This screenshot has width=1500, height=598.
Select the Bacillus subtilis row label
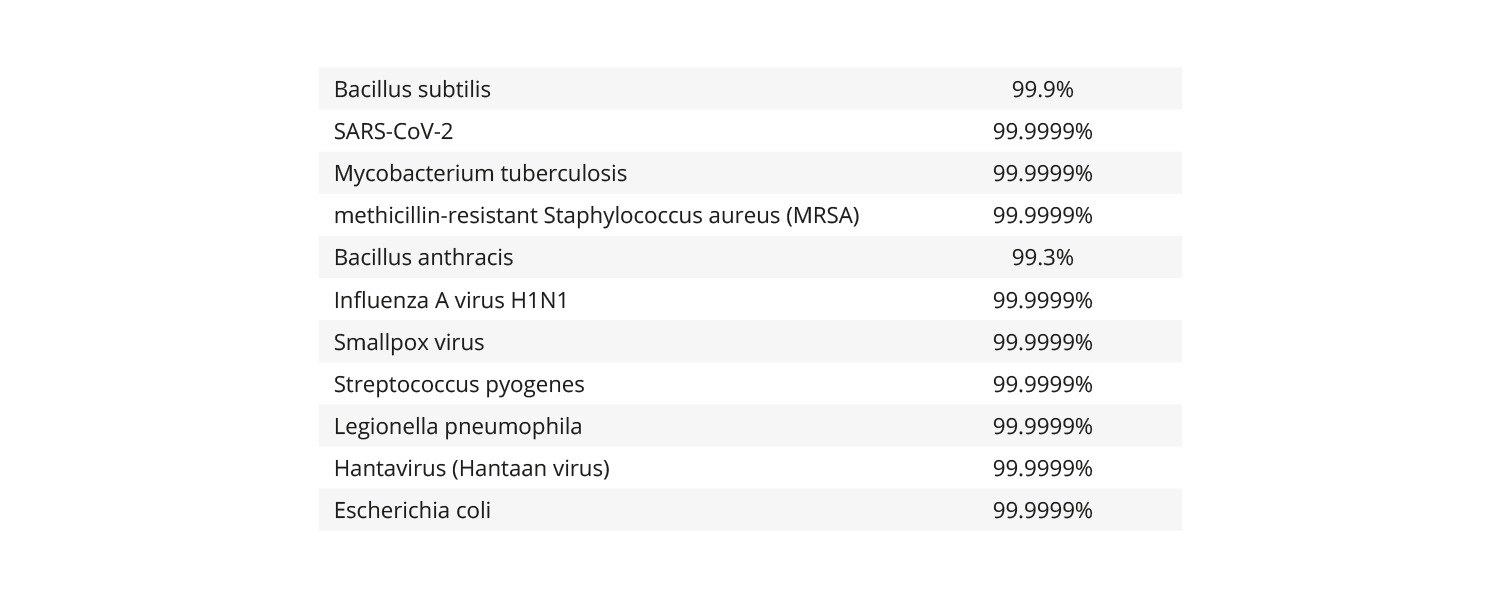(412, 89)
